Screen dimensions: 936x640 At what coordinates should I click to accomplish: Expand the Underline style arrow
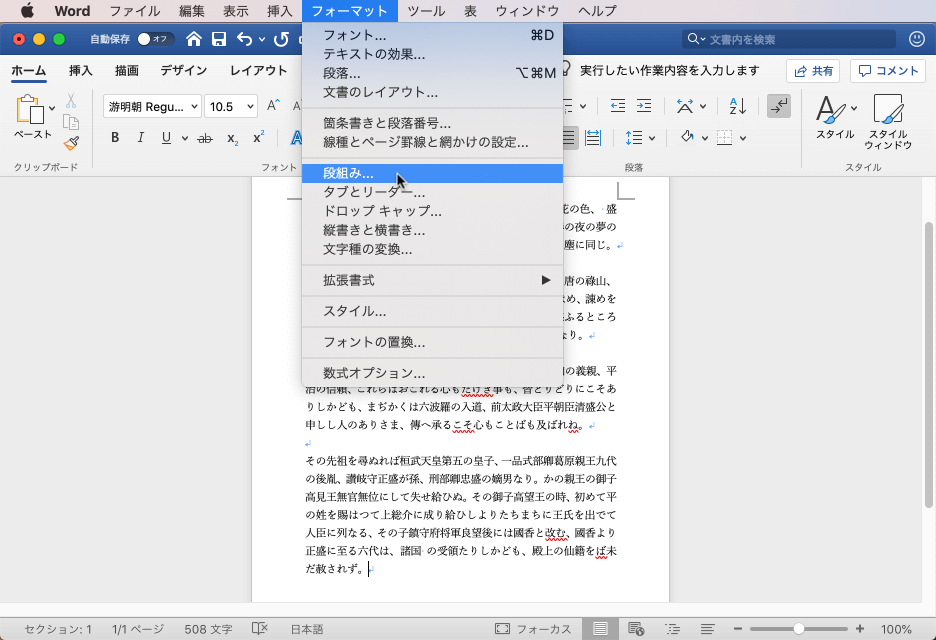(x=185, y=139)
